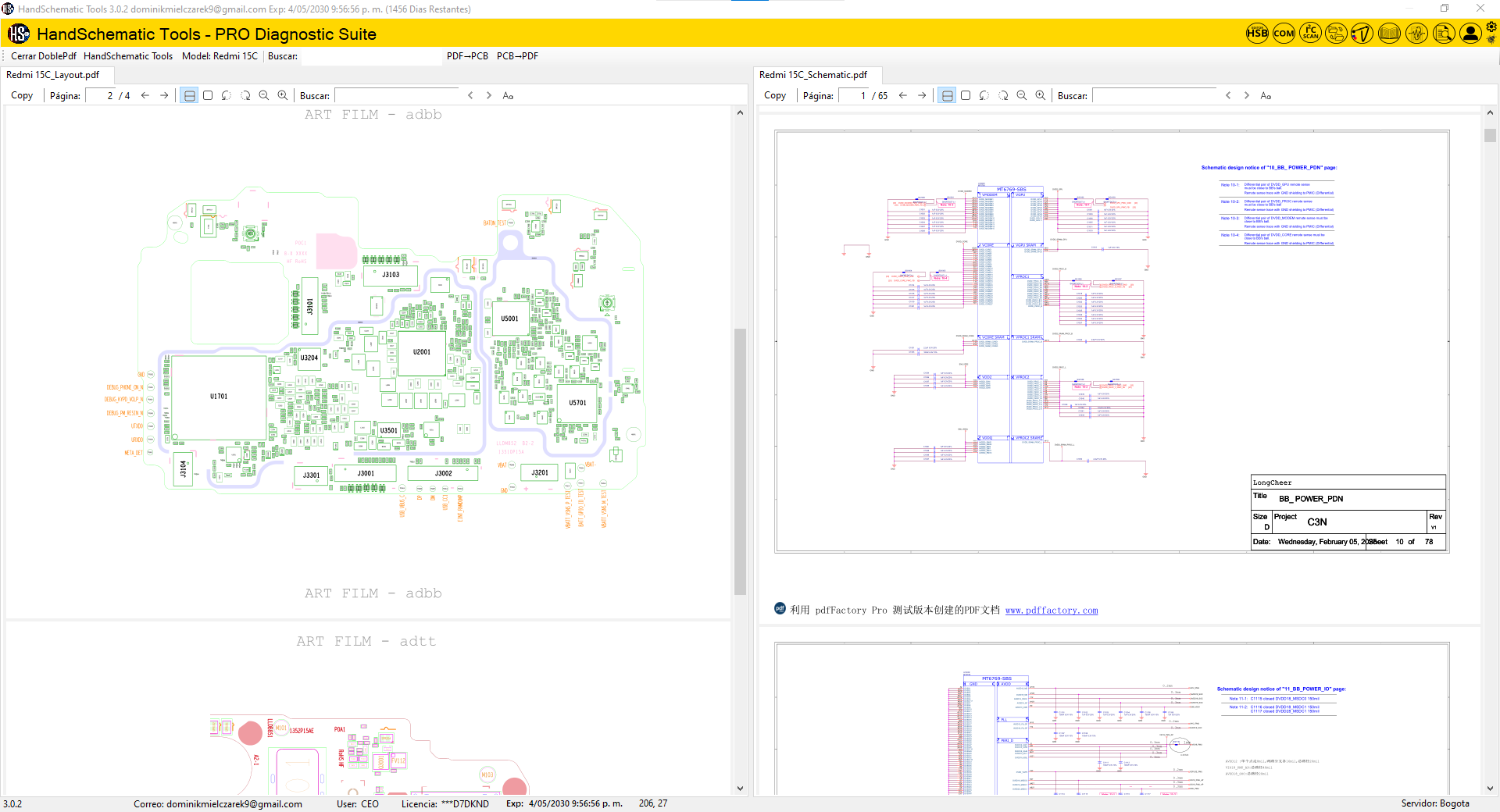
Task: Open the HSB editor tool
Action: click(1257, 34)
